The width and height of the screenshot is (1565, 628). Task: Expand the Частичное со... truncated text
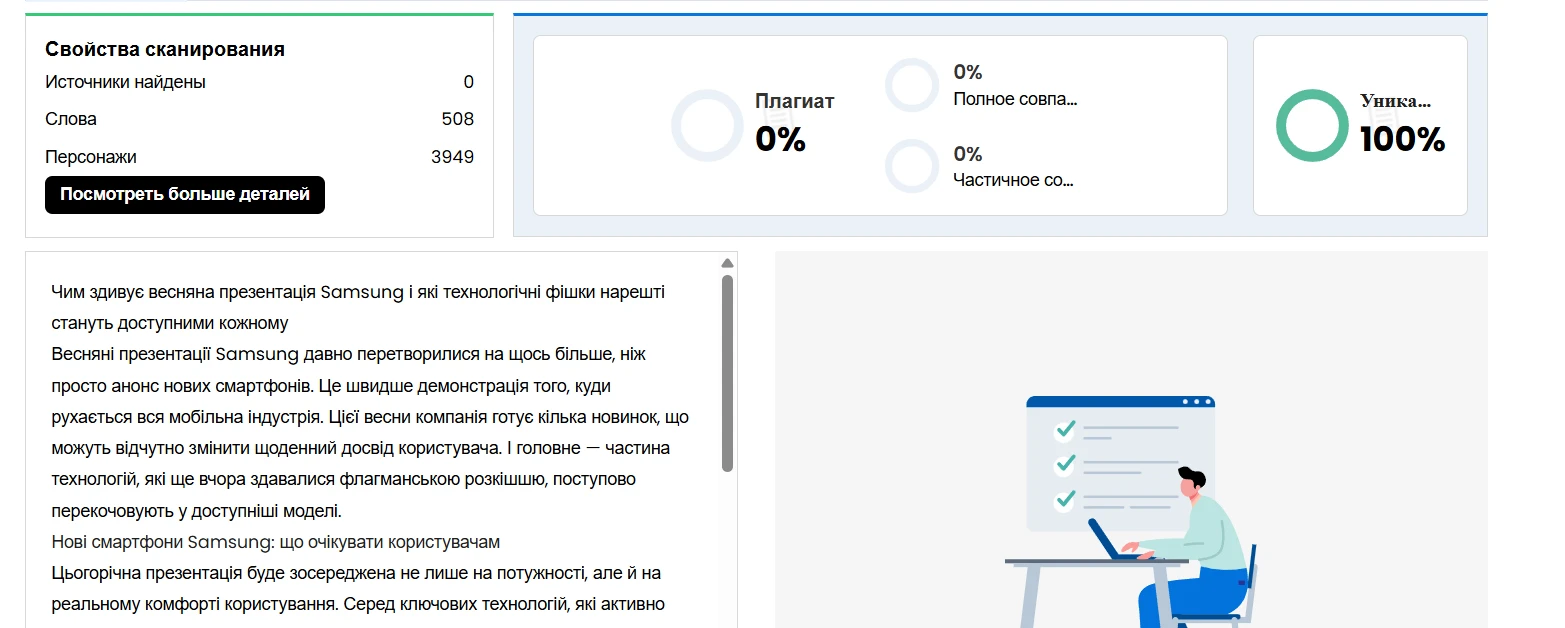1015,180
